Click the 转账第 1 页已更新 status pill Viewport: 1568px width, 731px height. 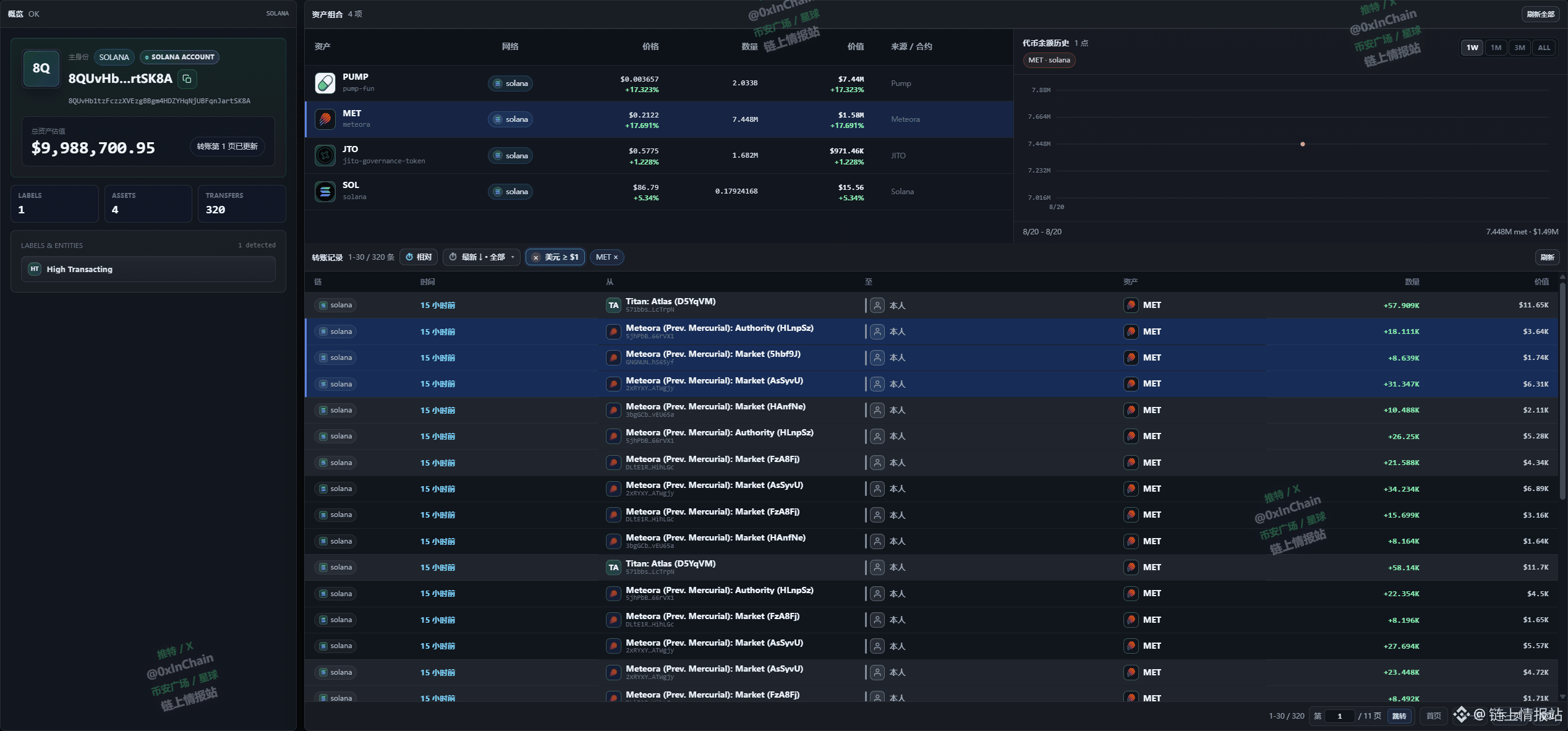click(x=227, y=147)
